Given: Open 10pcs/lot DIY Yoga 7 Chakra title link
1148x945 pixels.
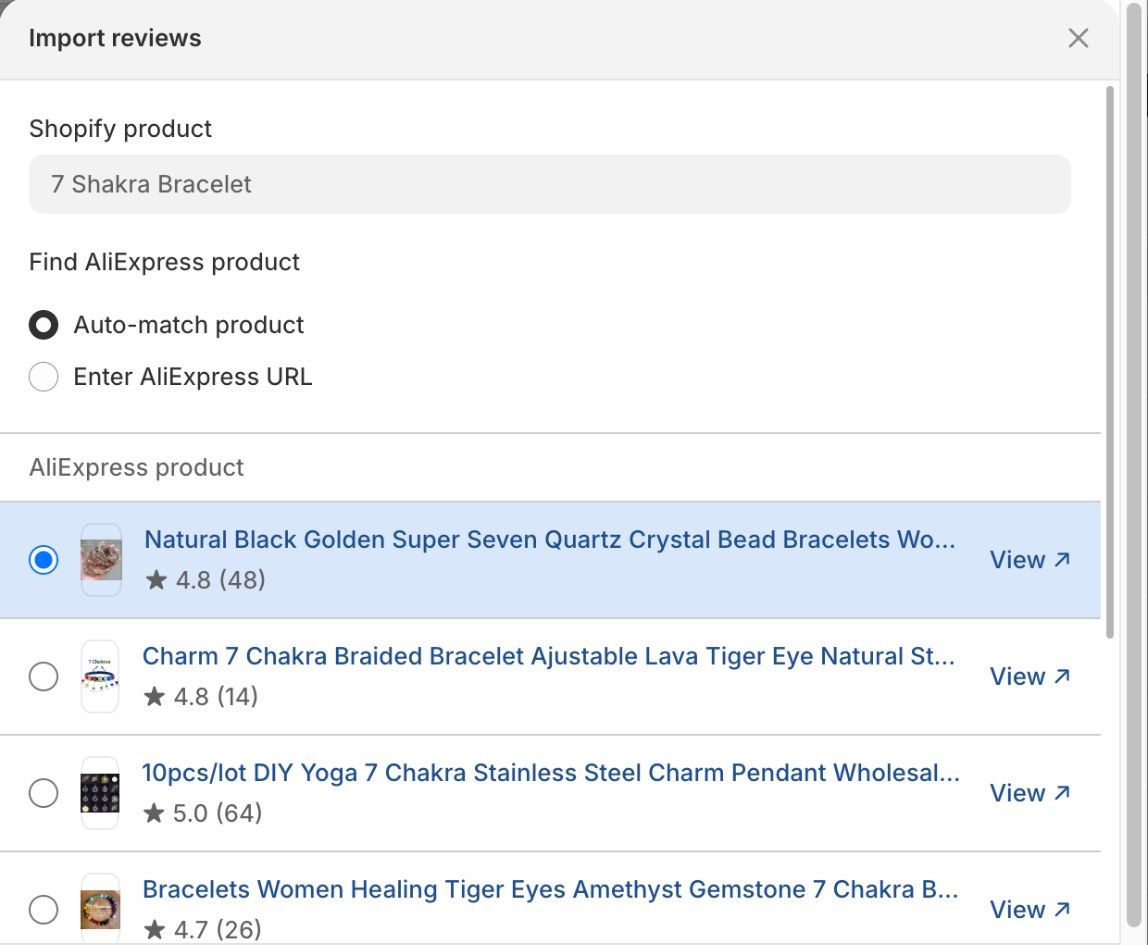Looking at the screenshot, I should pos(551,772).
